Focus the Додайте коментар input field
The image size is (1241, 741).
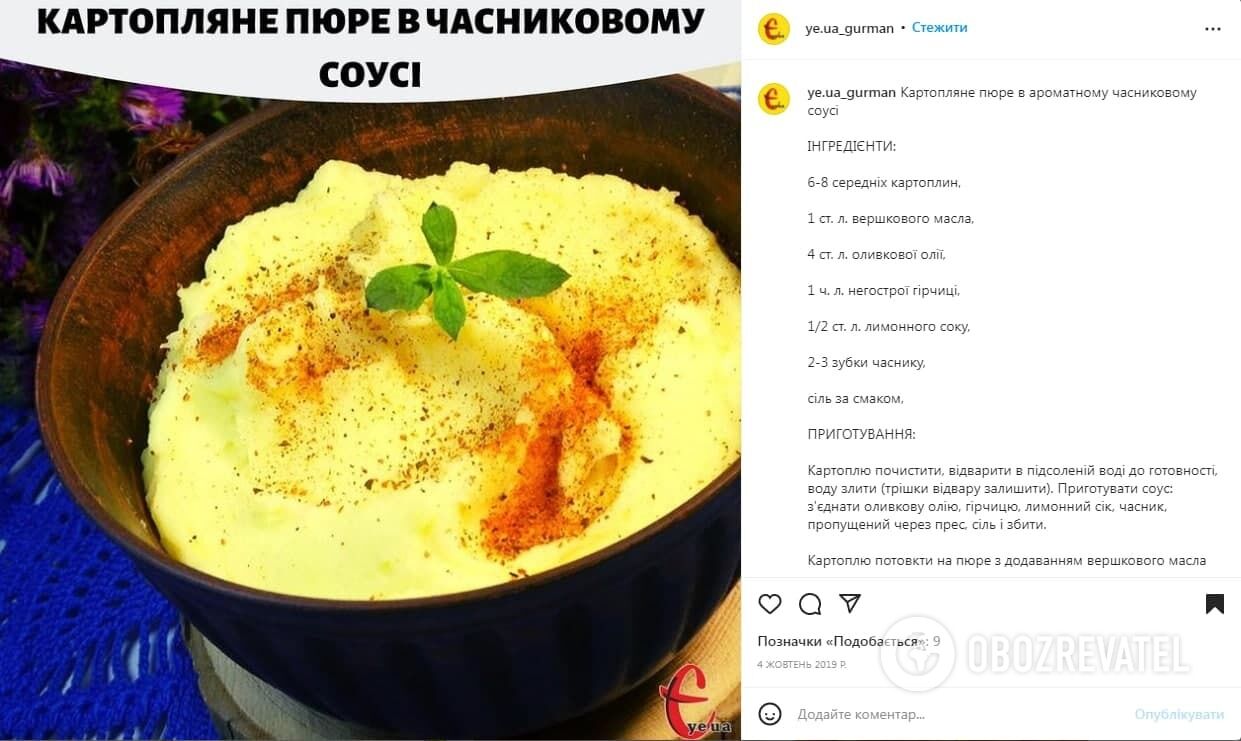[960, 714]
